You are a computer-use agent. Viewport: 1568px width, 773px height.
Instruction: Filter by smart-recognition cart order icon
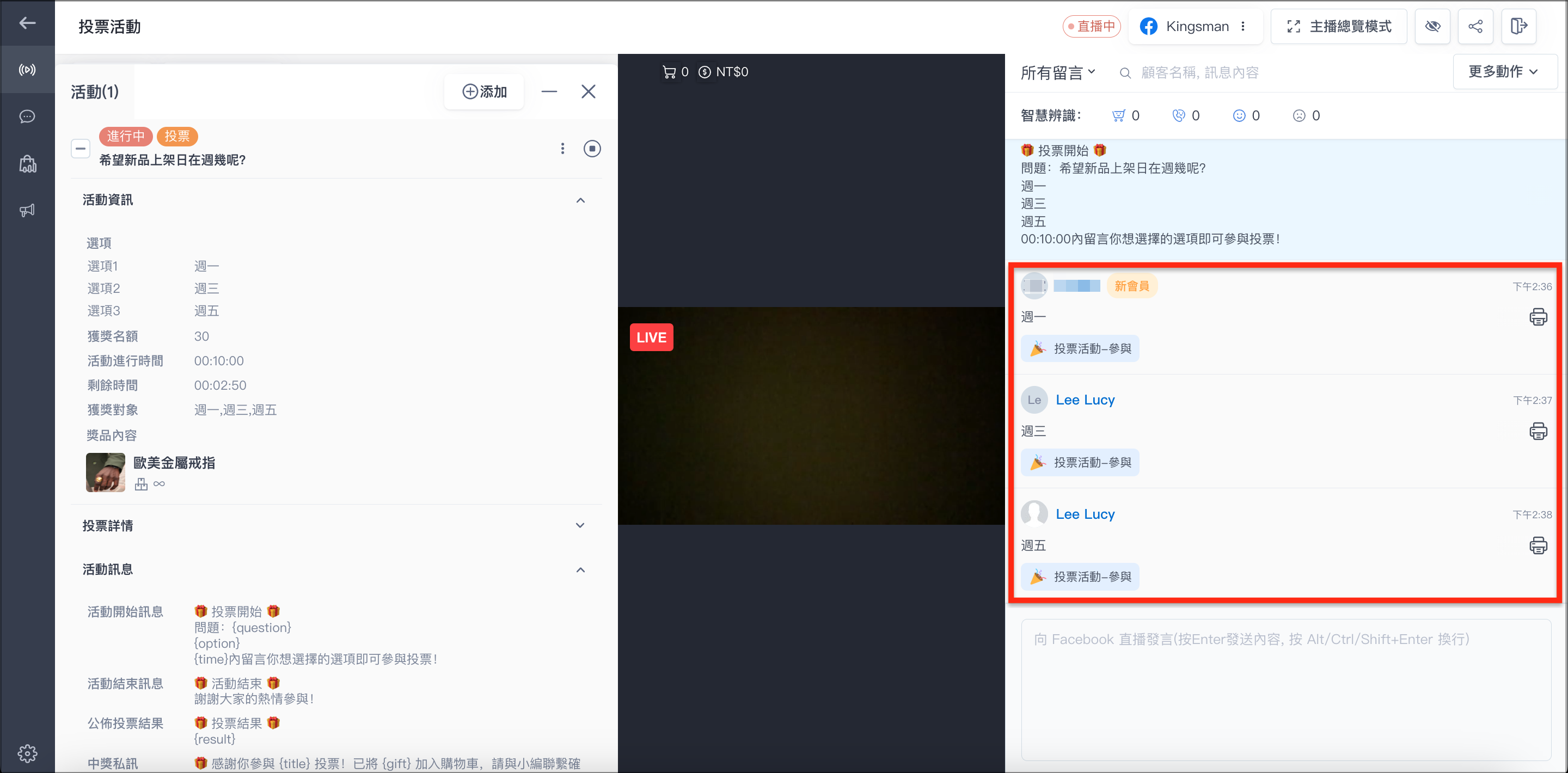click(1119, 115)
